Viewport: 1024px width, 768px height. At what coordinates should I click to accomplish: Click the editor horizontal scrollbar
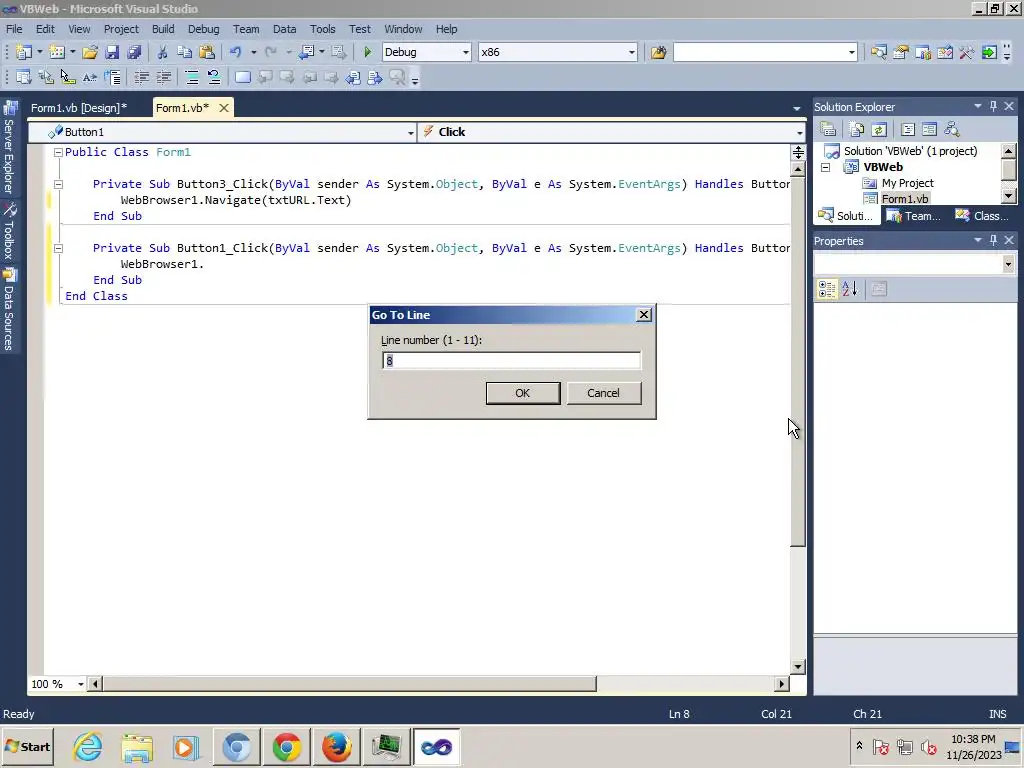click(349, 684)
